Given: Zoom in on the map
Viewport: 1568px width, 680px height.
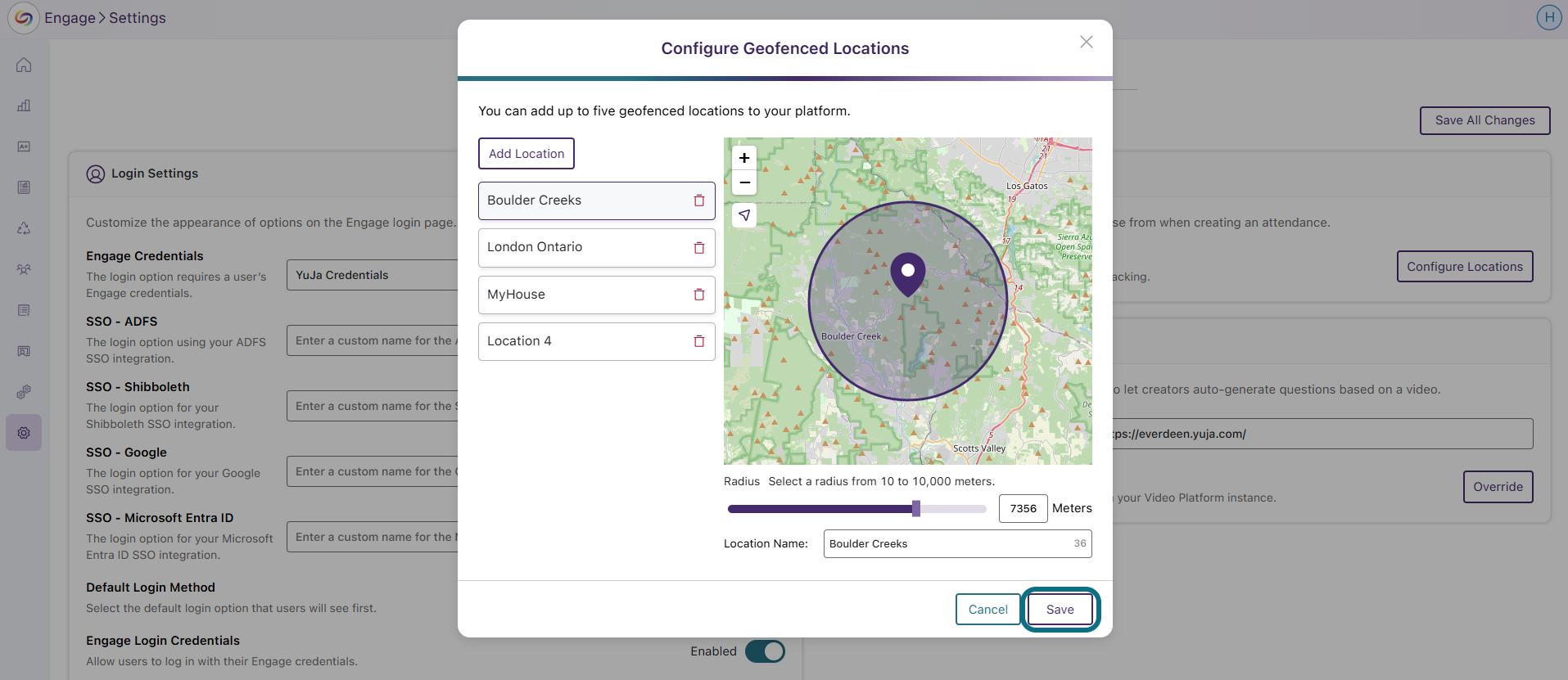Looking at the screenshot, I should click(744, 158).
